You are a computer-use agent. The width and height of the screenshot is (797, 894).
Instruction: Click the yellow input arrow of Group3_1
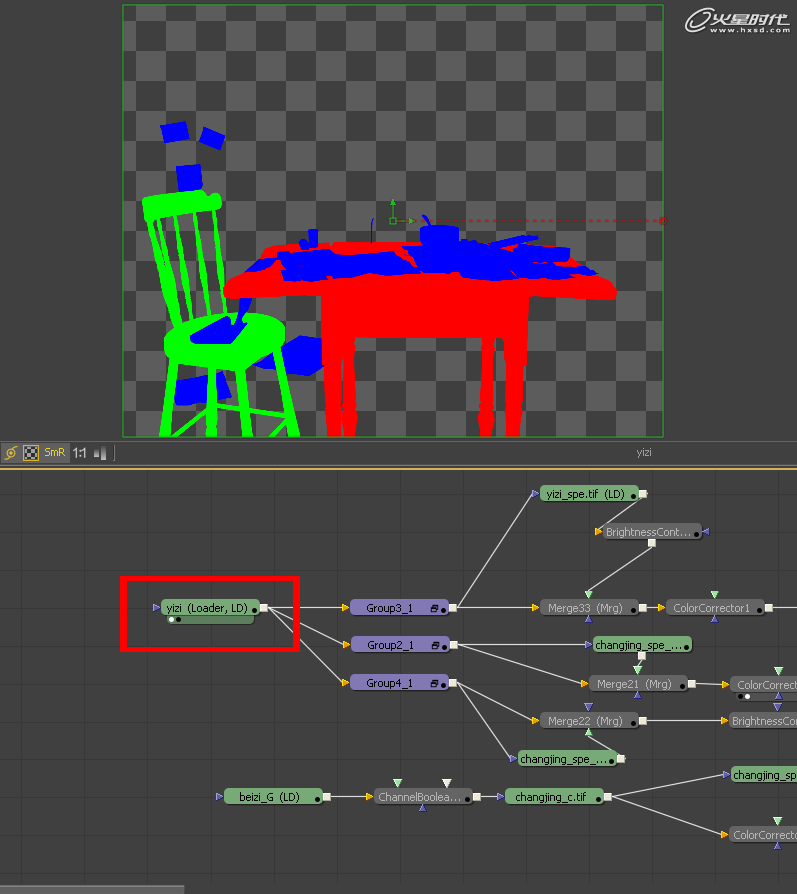pyautogui.click(x=345, y=608)
